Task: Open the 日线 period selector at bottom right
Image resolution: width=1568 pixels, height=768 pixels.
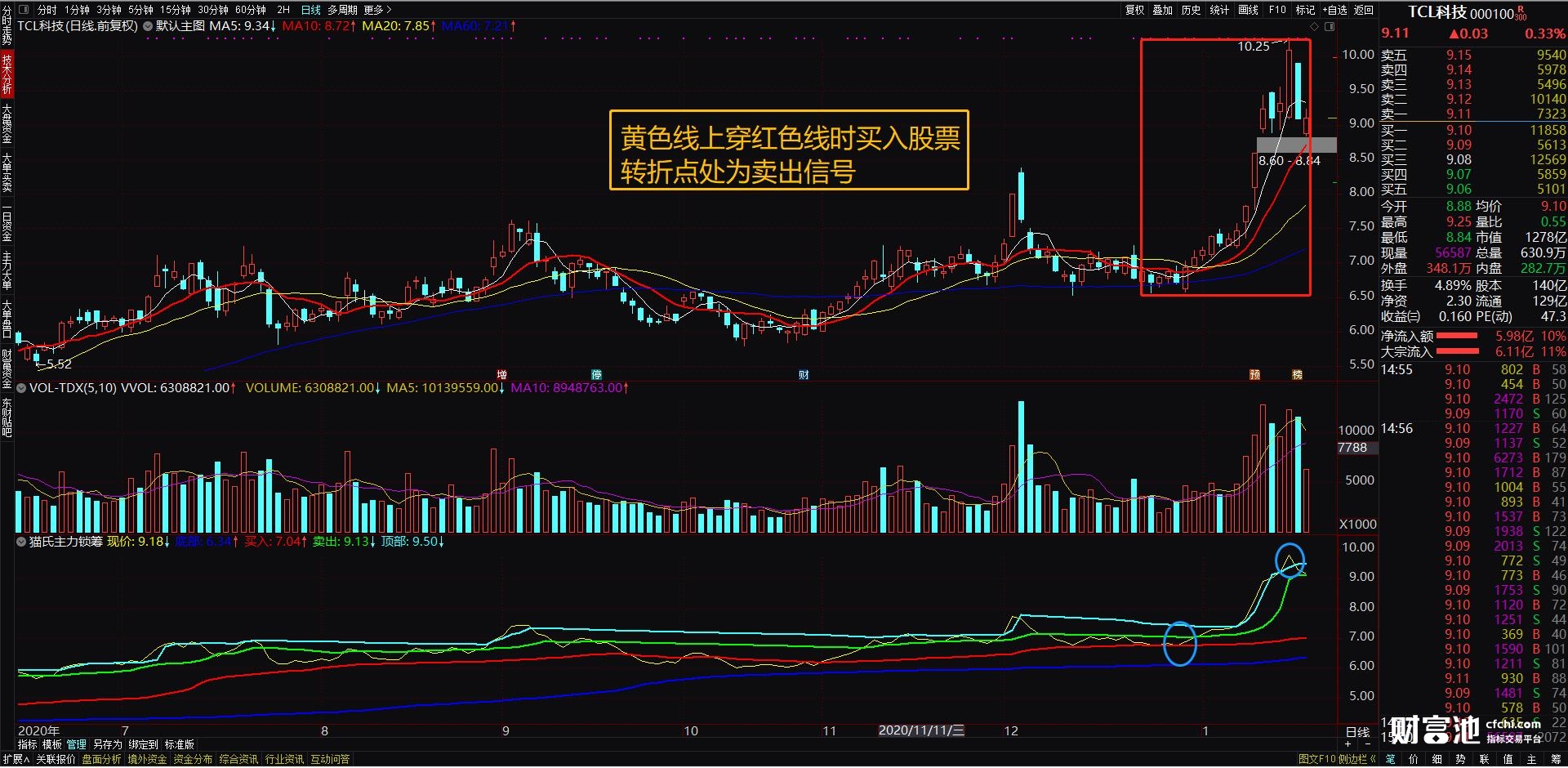Action: [1357, 732]
